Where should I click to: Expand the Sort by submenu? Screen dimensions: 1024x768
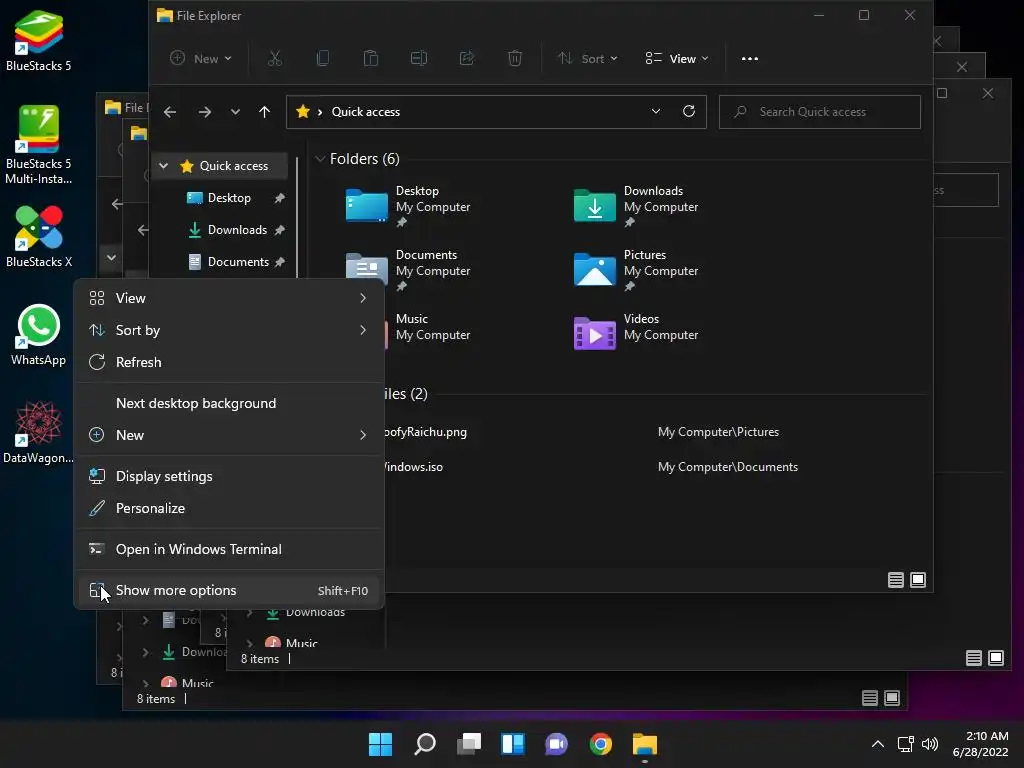[229, 330]
